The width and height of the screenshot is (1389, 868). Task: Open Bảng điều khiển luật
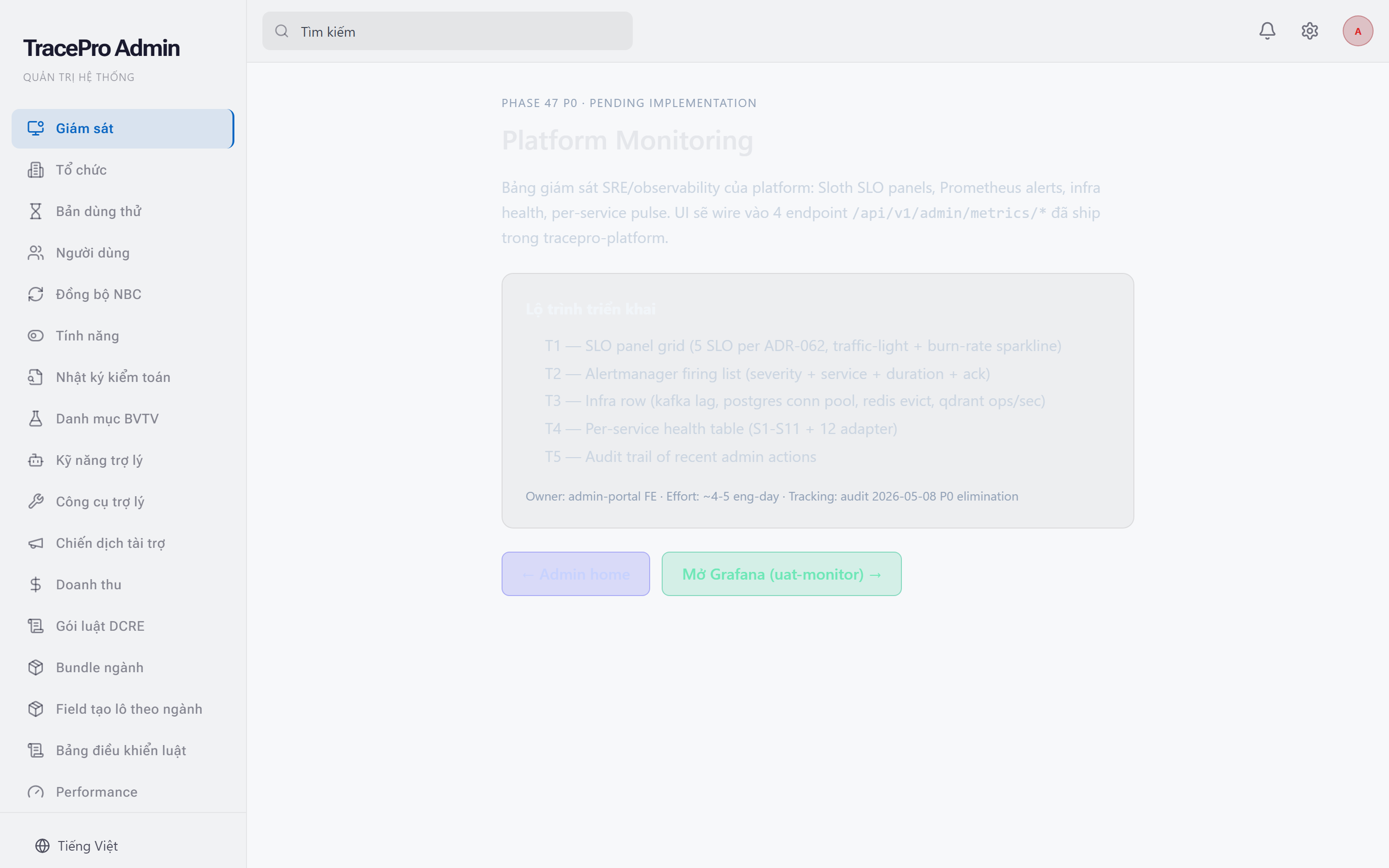[x=123, y=750]
